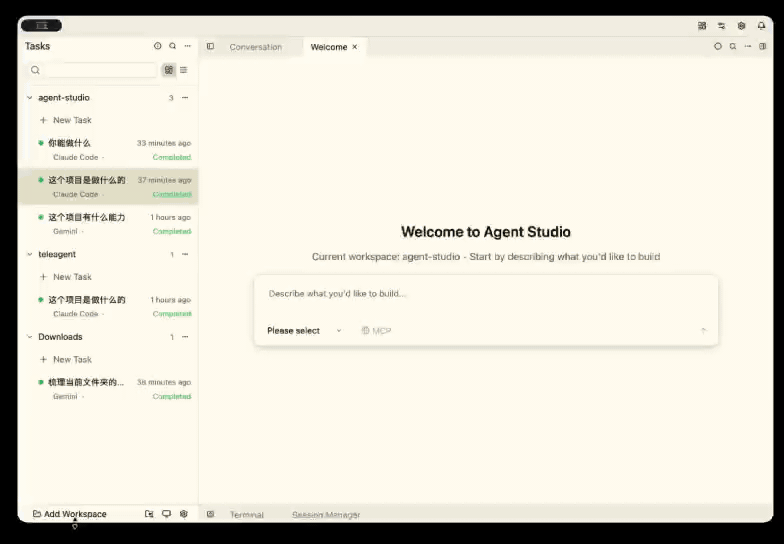The image size is (784, 544).
Task: Open the Tasks header more options menu
Action: click(188, 46)
